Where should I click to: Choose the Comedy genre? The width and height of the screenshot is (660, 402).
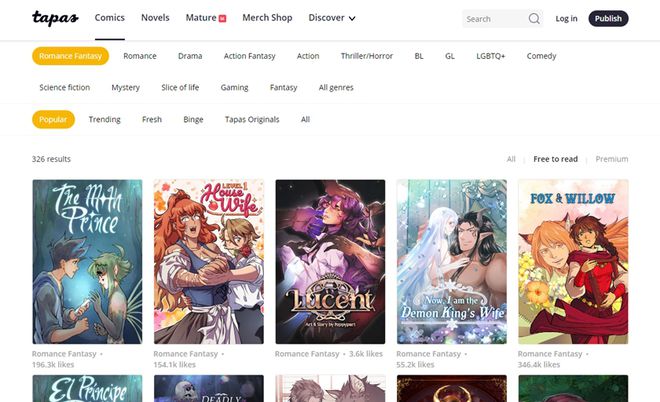(x=541, y=56)
